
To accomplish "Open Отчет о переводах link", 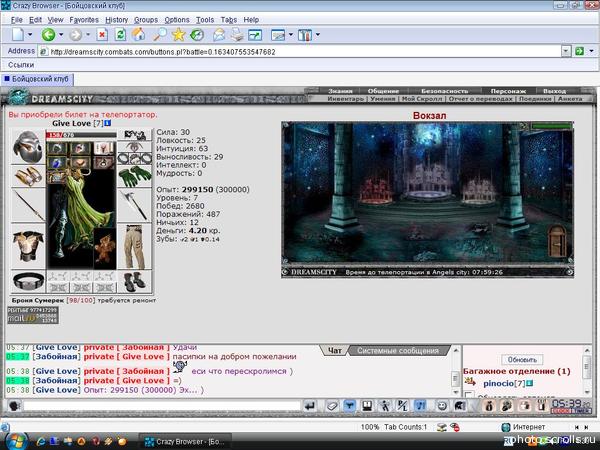I will [480, 99].
